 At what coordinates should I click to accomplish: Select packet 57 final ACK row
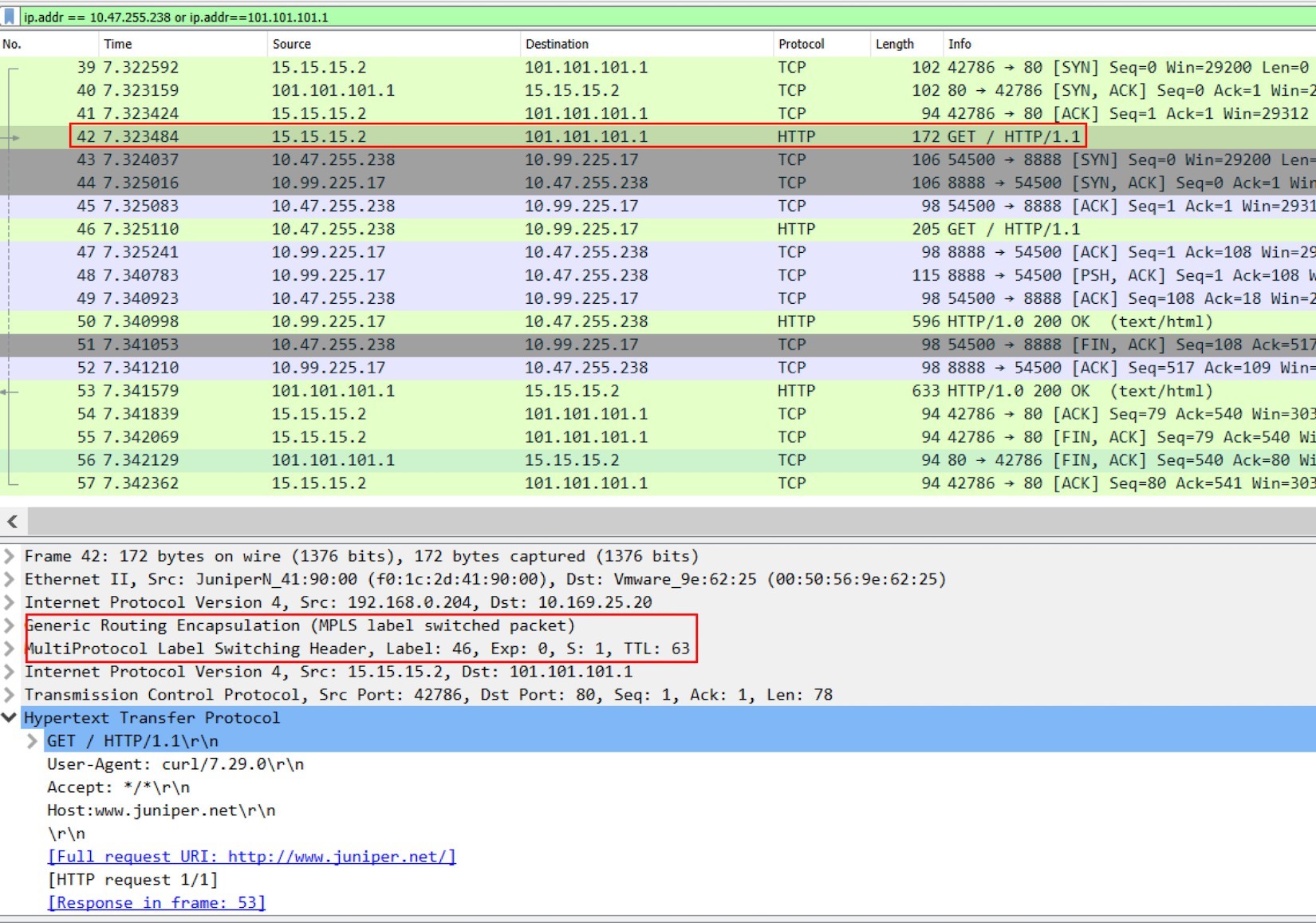coord(658,484)
